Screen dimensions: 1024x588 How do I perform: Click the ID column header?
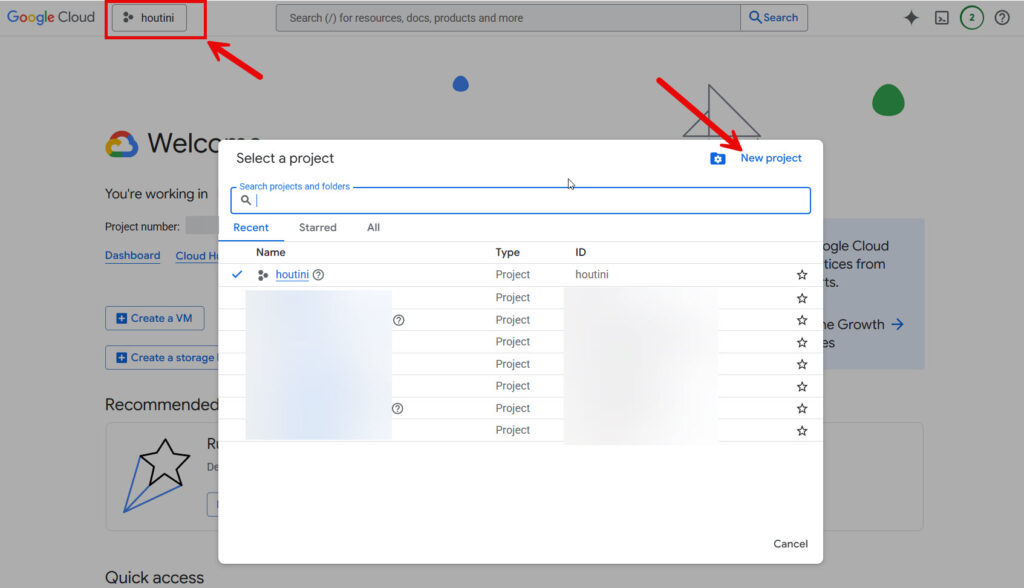(581, 252)
